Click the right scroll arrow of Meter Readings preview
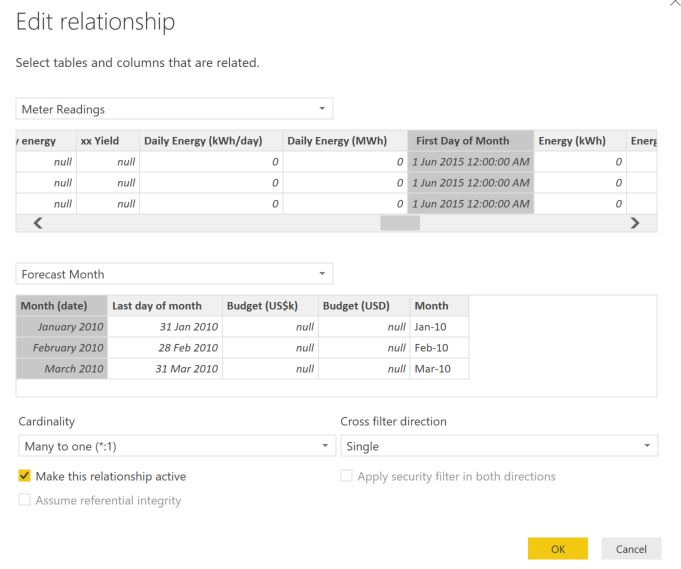Image resolution: width=681 pixels, height=569 pixels. click(x=635, y=223)
